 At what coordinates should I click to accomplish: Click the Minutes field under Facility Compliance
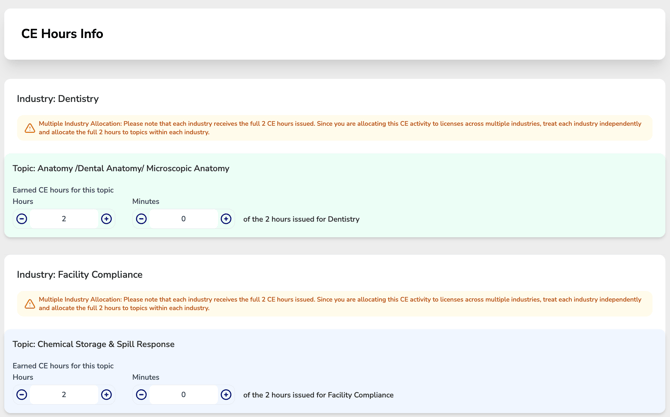(x=184, y=395)
